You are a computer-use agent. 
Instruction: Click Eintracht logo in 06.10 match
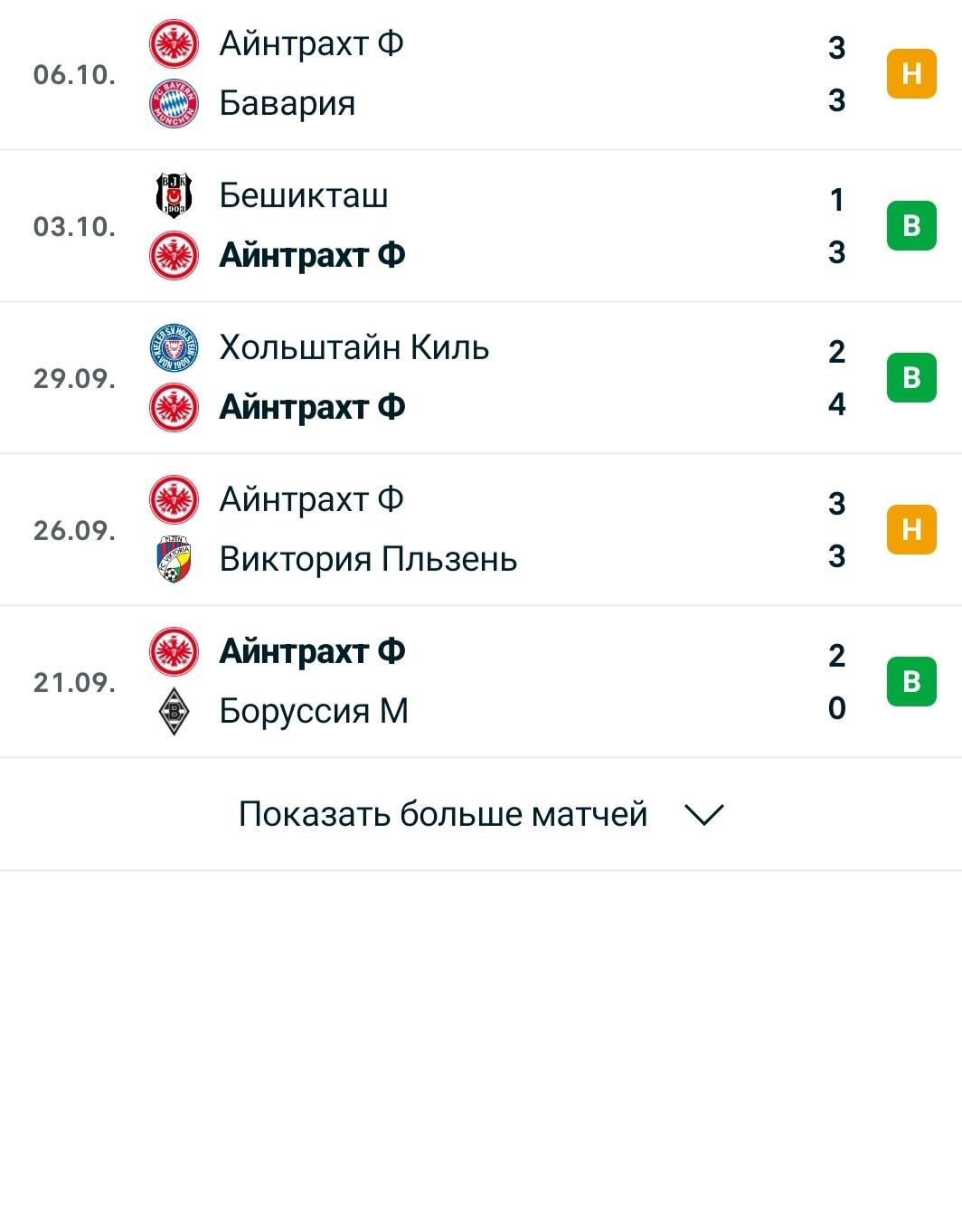tap(174, 43)
